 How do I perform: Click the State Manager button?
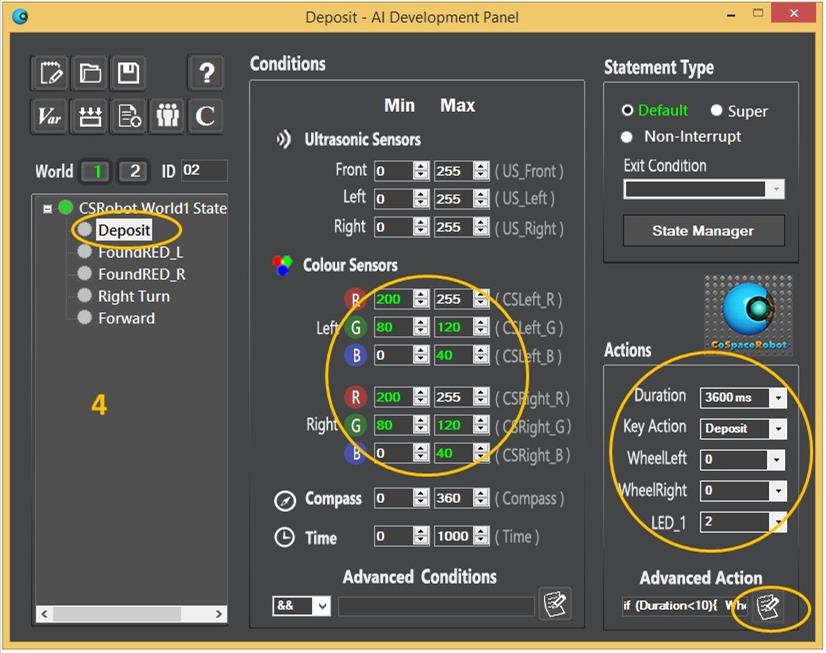pyautogui.click(x=703, y=231)
